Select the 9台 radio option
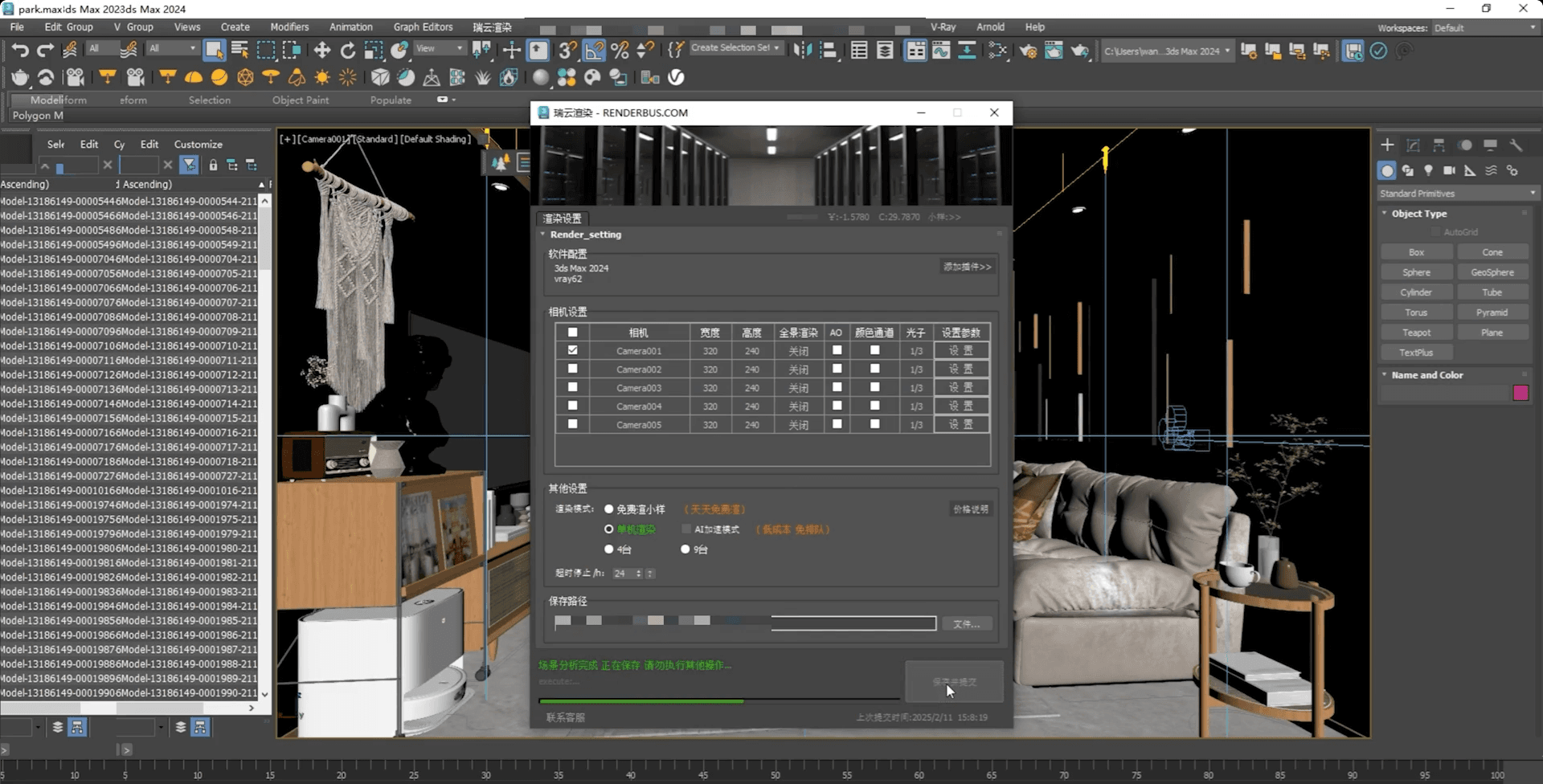 tap(685, 549)
